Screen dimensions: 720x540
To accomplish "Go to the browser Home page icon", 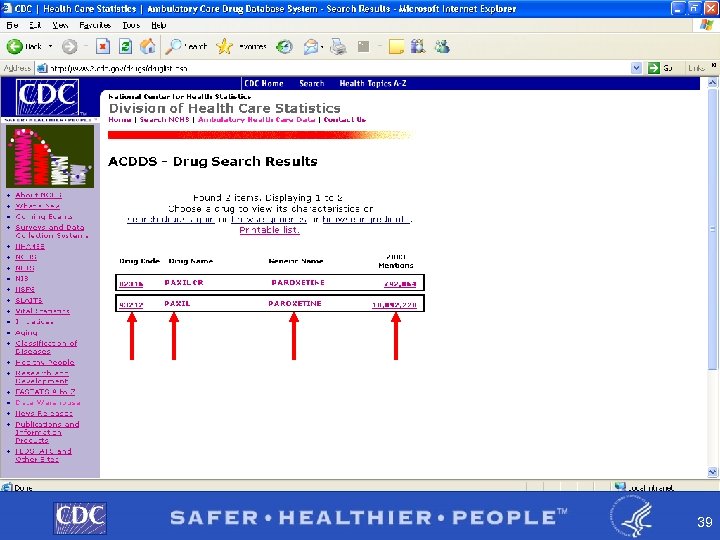I will tap(147, 46).
